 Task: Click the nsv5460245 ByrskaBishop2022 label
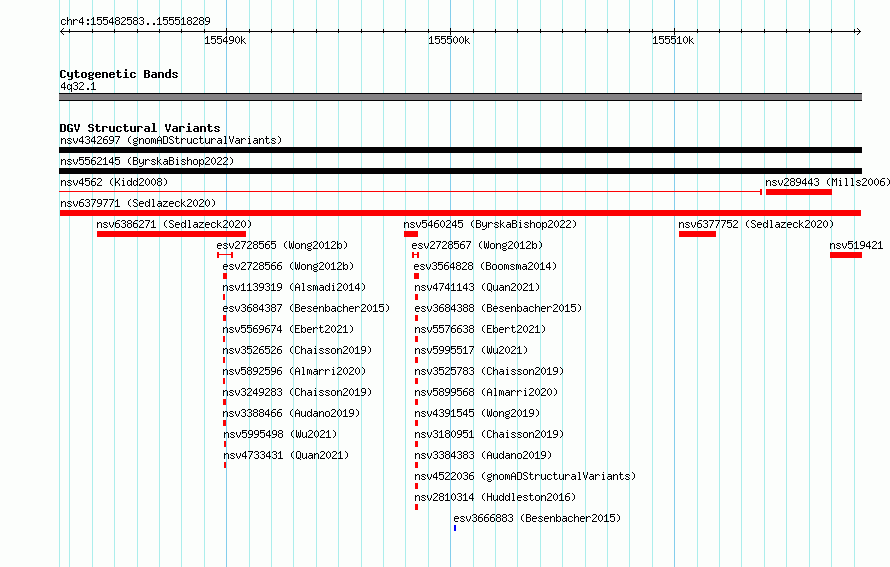tap(490, 224)
